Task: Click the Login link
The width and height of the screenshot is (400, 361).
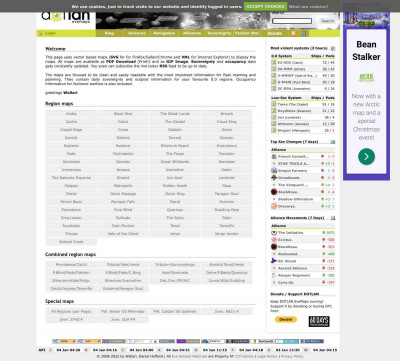Action: [x=50, y=33]
